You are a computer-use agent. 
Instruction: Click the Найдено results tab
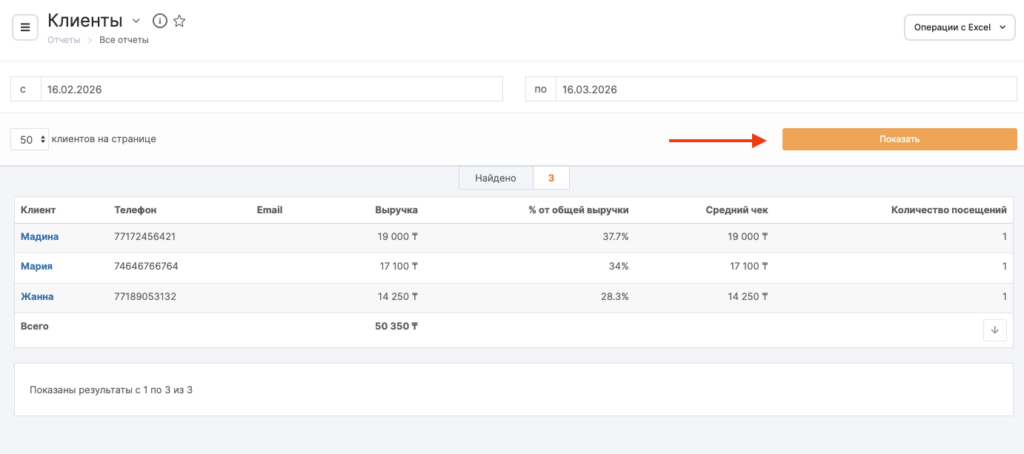496,178
